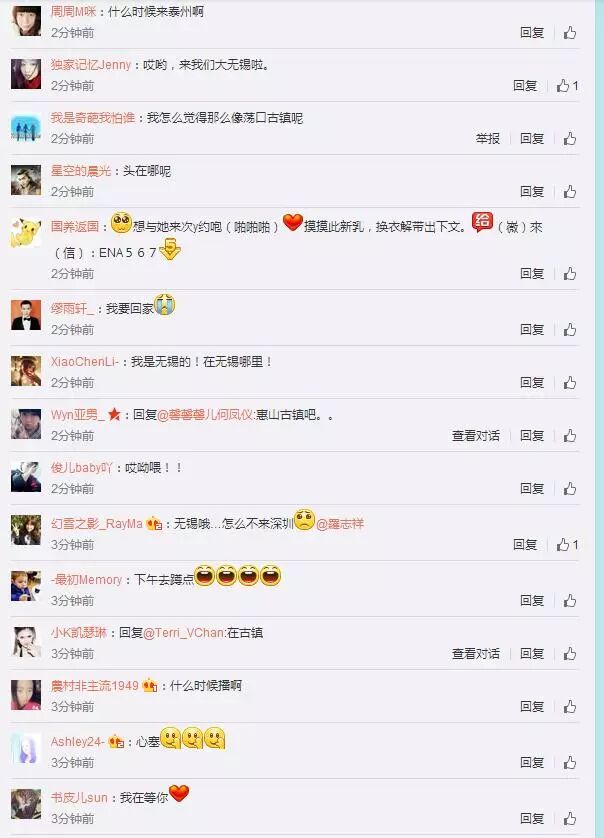Reply to the spam comment from 国养返国
604x838 pixels.
[532, 274]
